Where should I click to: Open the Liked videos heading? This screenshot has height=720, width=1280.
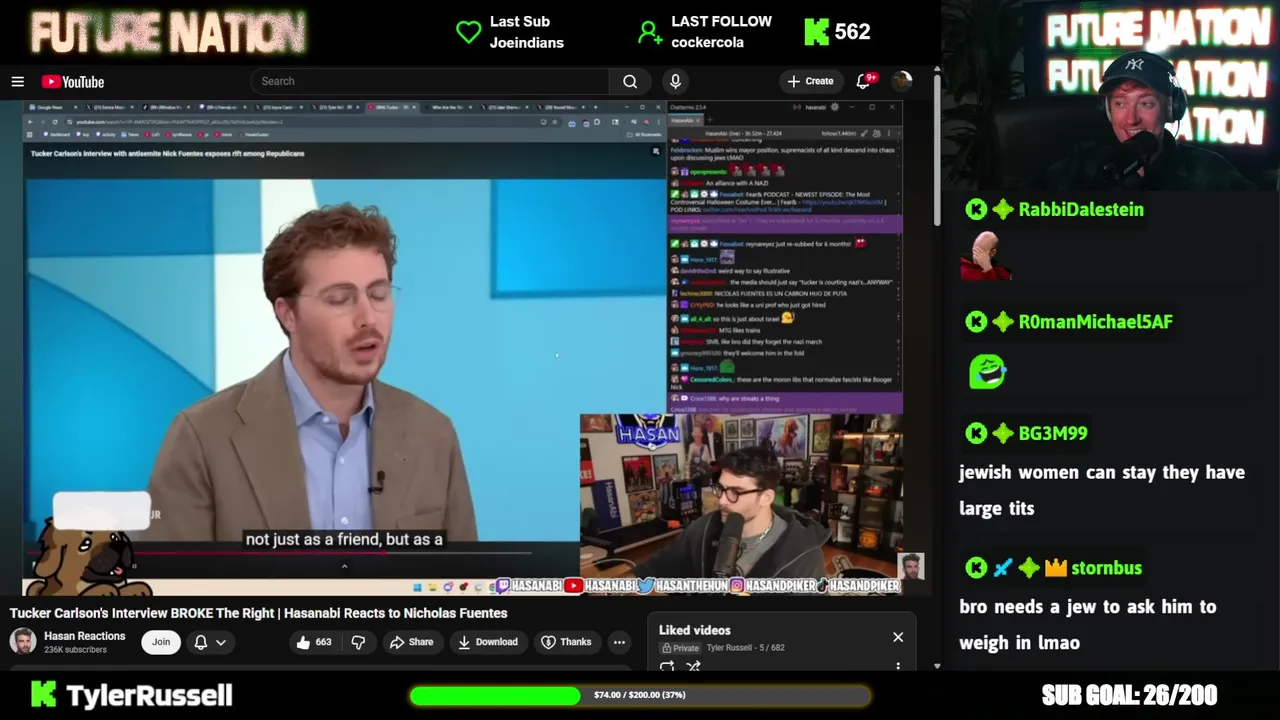pos(695,630)
